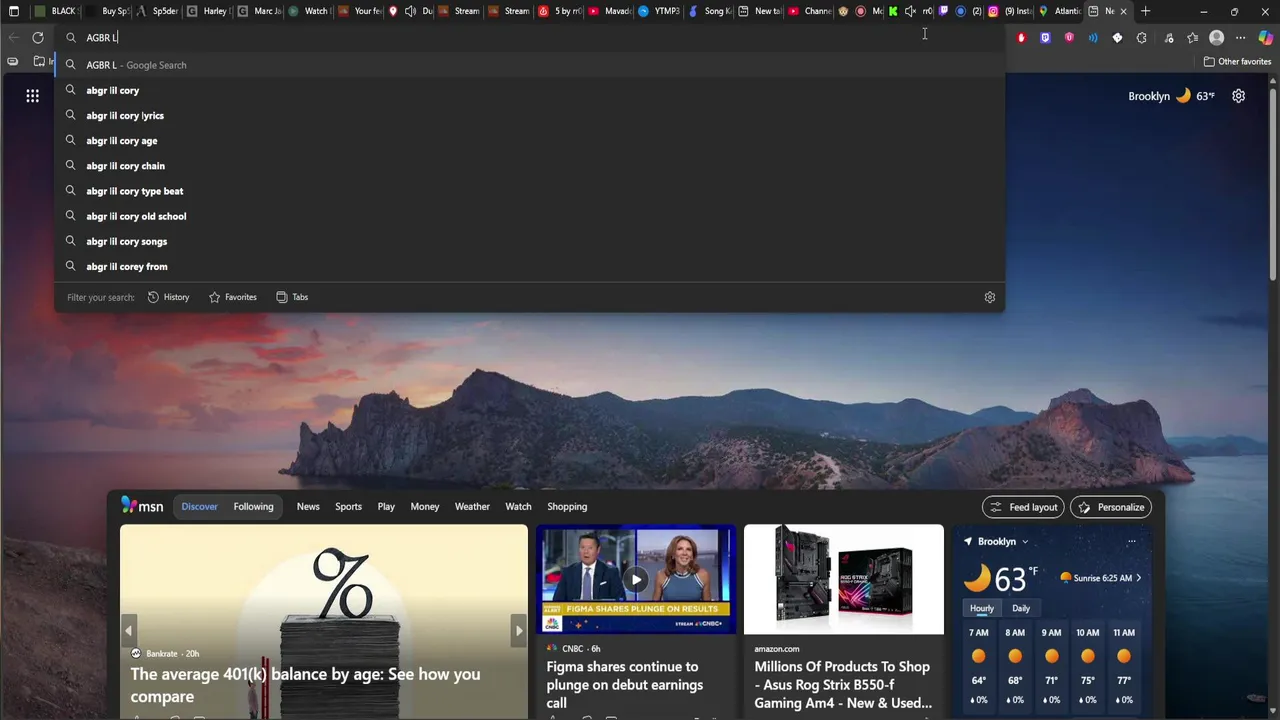Open the News section
The height and width of the screenshot is (720, 1280).
308,507
